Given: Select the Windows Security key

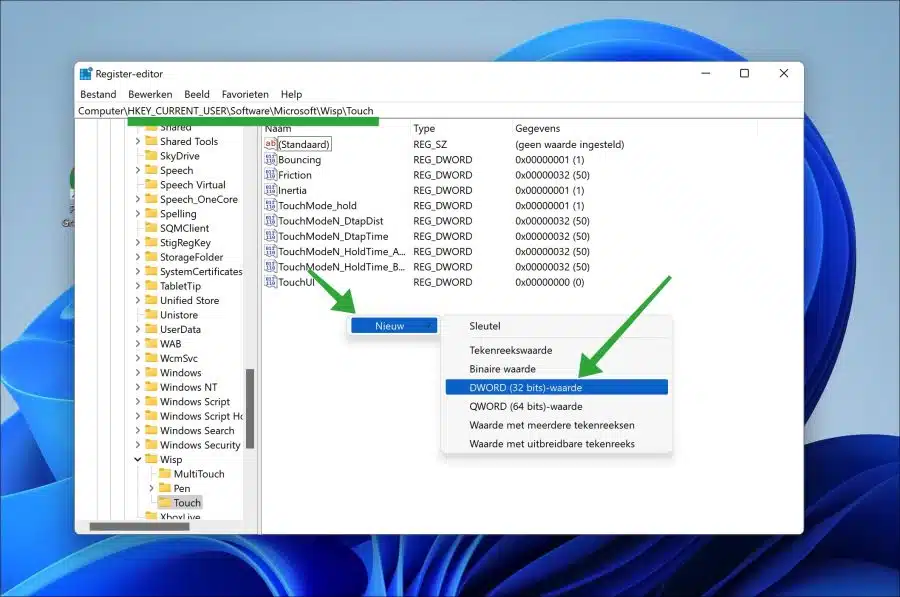Looking at the screenshot, I should click(200, 445).
